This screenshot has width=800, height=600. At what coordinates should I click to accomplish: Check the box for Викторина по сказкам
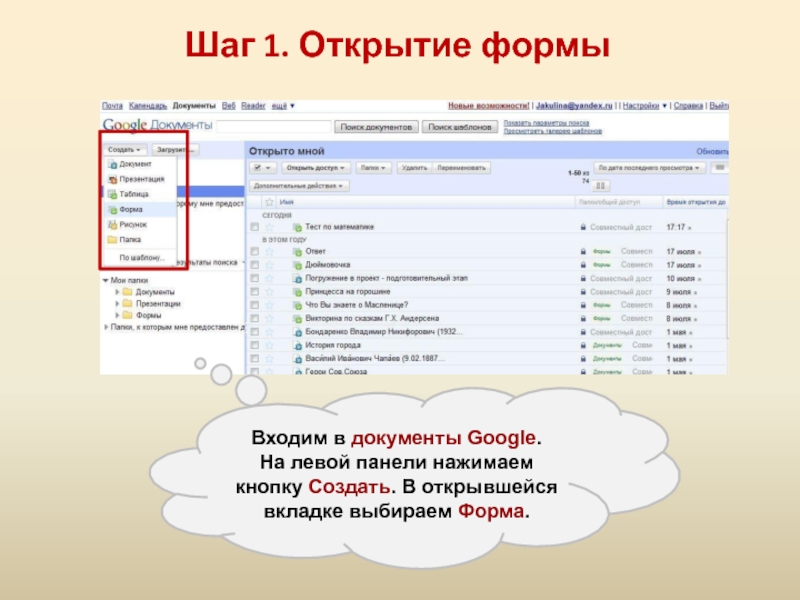[x=255, y=318]
